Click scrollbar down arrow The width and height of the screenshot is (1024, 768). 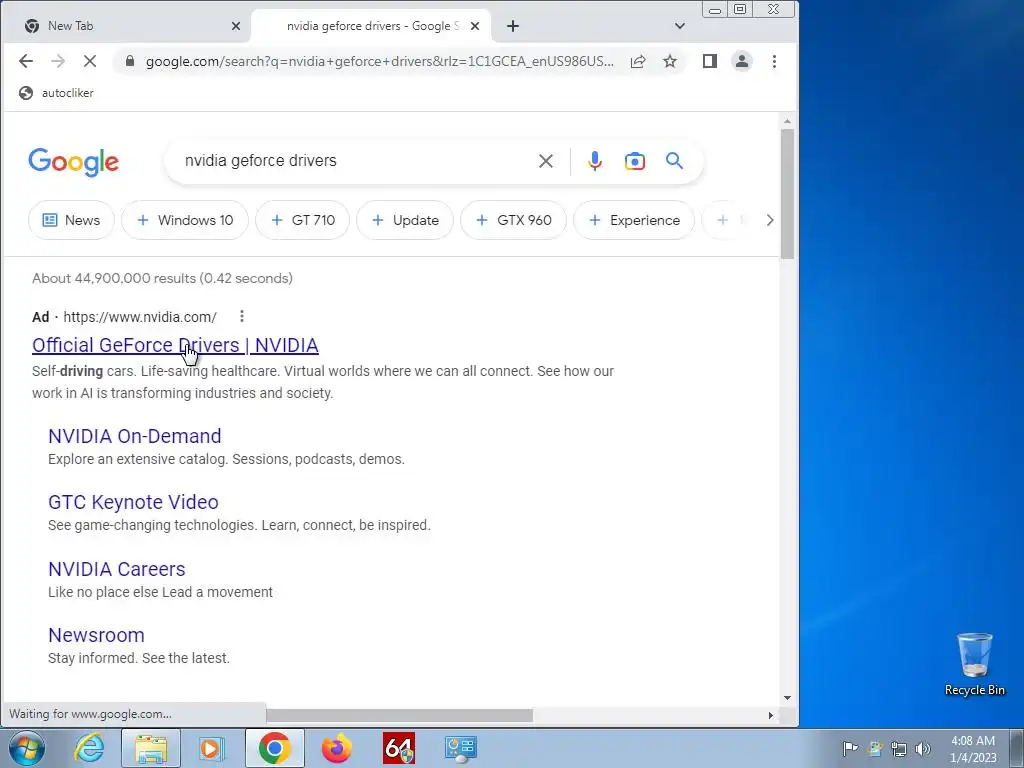pos(787,698)
